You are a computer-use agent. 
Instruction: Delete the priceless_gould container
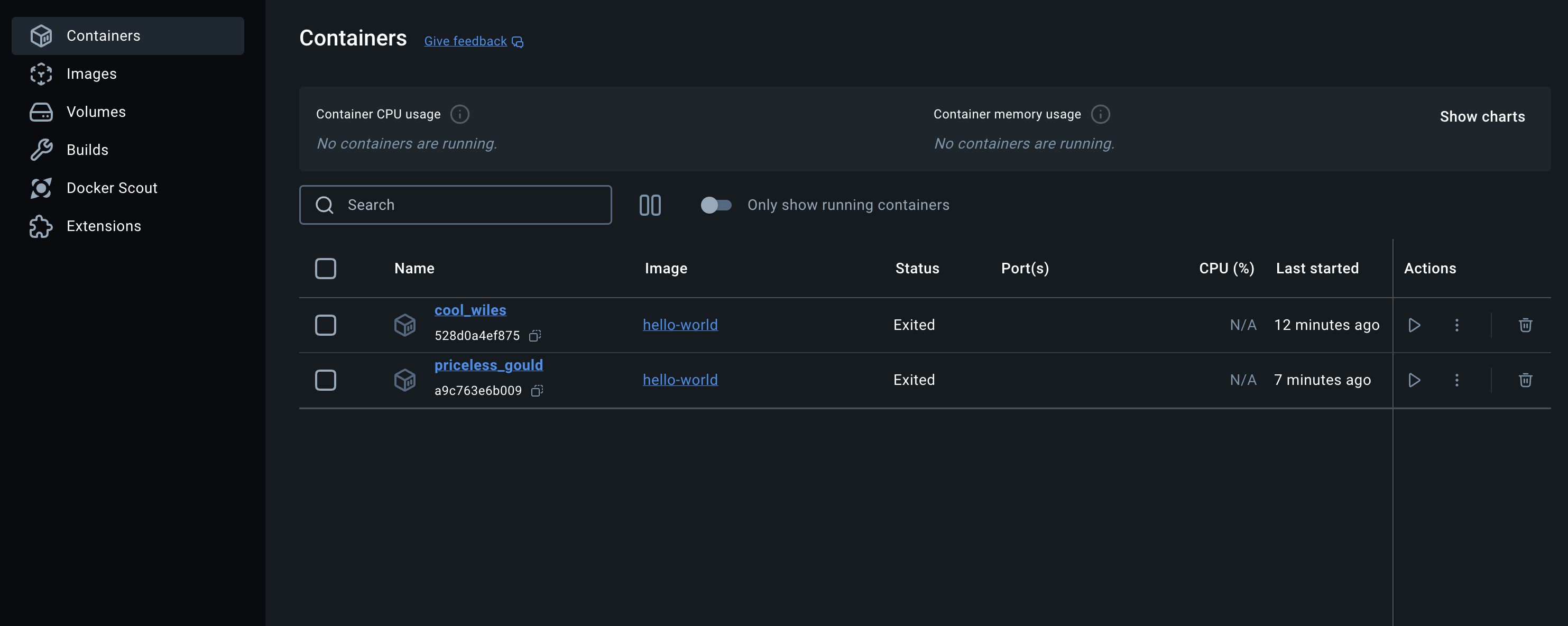(x=1525, y=380)
